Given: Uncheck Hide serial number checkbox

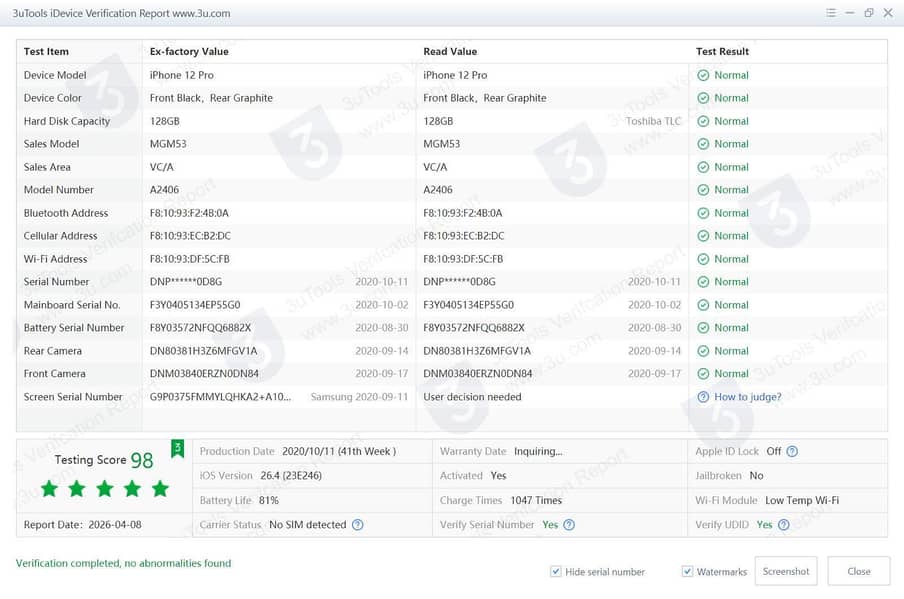Looking at the screenshot, I should pyautogui.click(x=556, y=571).
